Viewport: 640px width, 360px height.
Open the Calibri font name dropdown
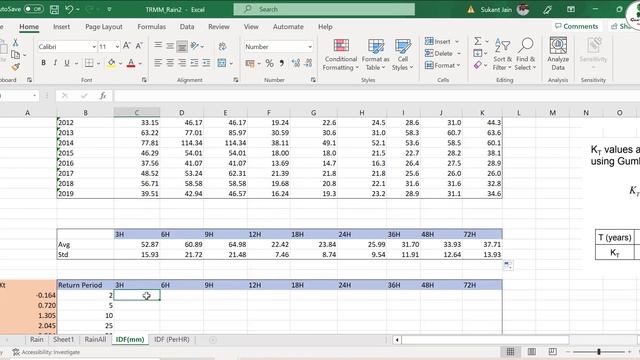tap(94, 47)
